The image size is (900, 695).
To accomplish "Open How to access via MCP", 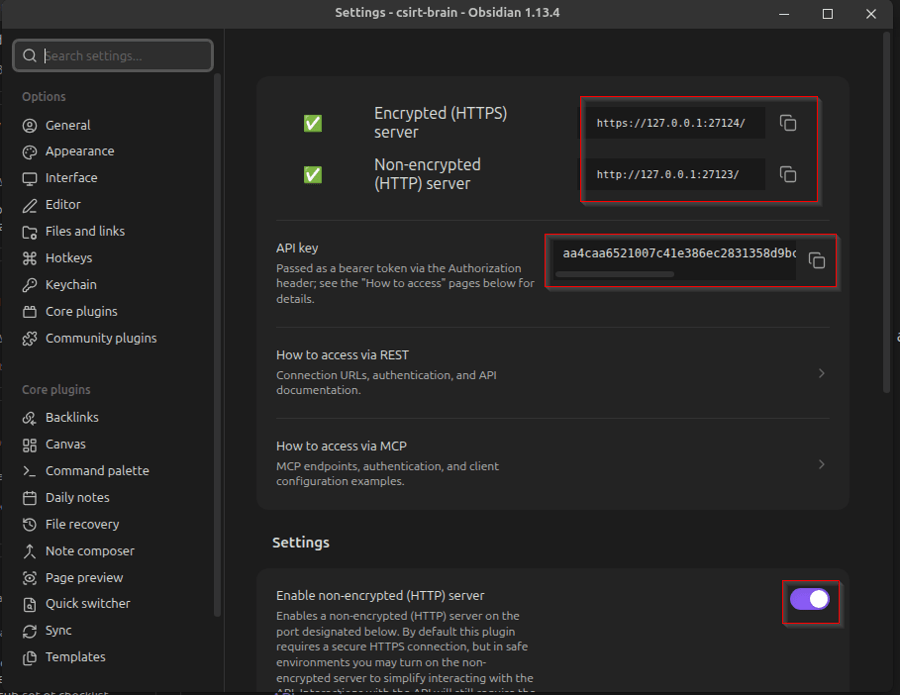I will [553, 464].
